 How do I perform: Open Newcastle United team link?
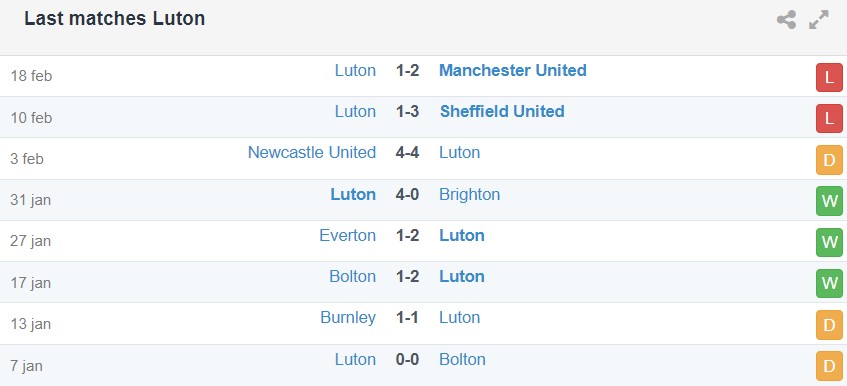pyautogui.click(x=312, y=152)
